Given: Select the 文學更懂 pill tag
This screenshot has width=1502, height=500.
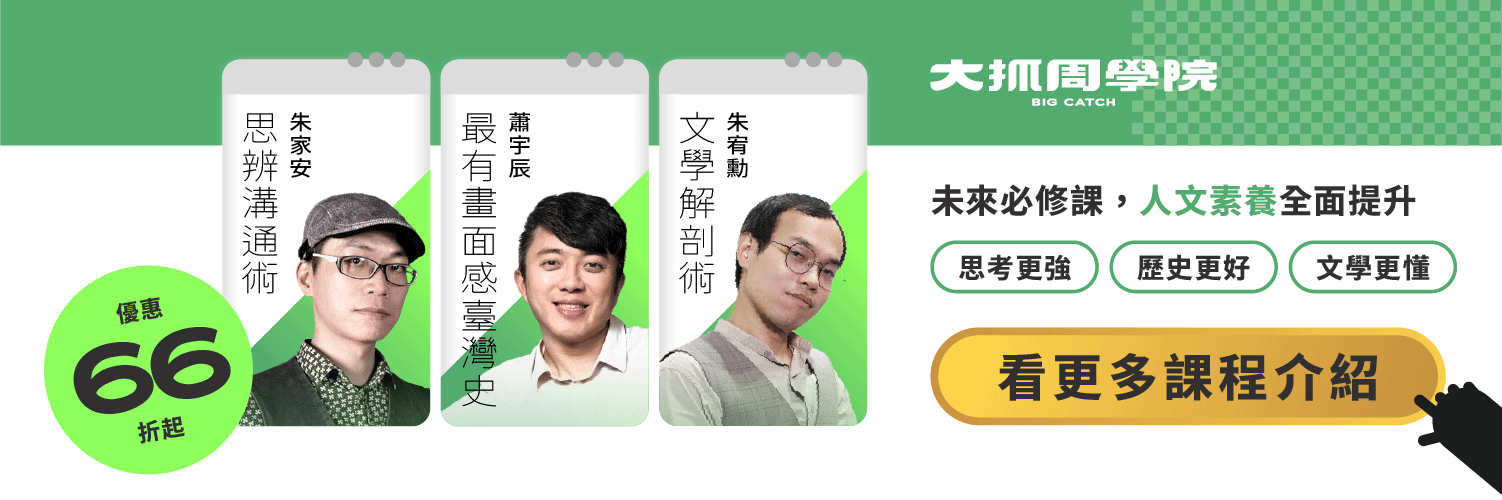Looking at the screenshot, I should pos(1372,267).
